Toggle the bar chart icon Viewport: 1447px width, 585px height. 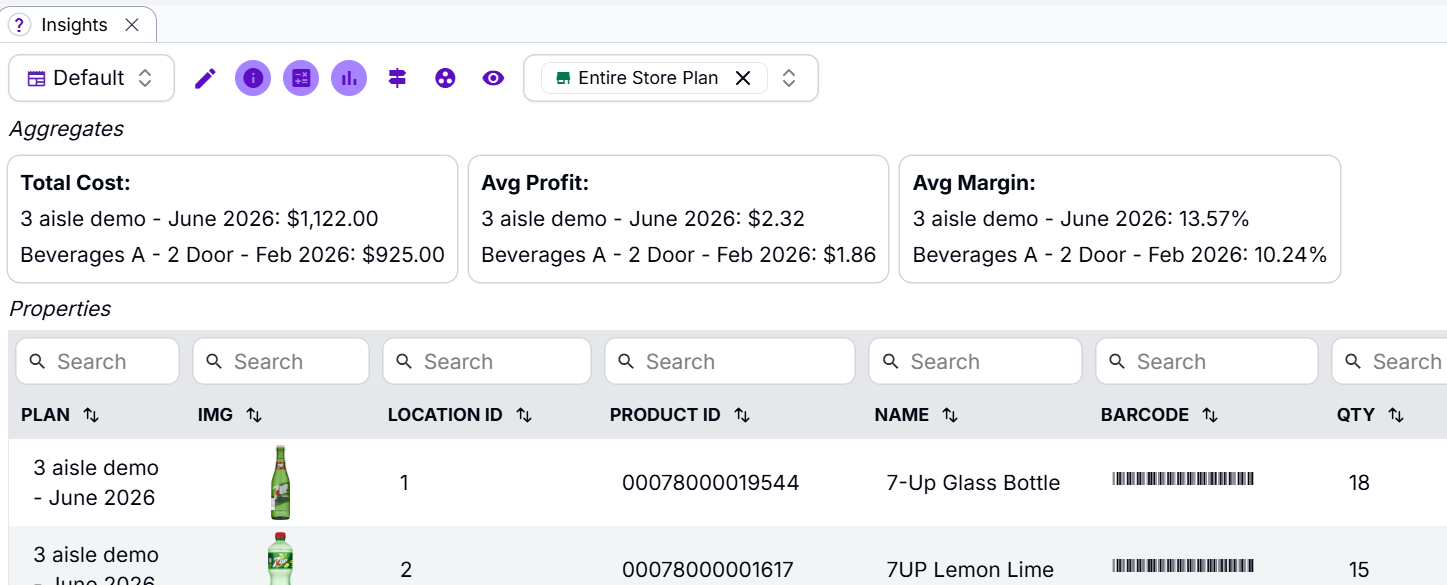(349, 78)
